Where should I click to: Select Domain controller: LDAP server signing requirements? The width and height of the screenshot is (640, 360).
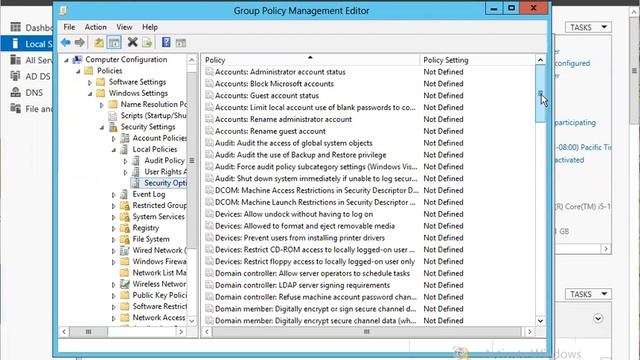tap(302, 285)
